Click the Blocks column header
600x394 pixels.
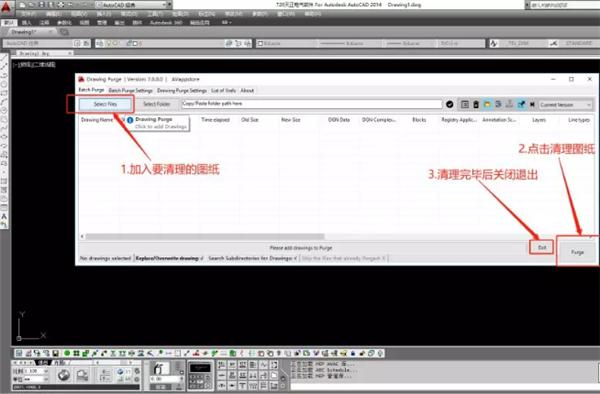click(419, 120)
